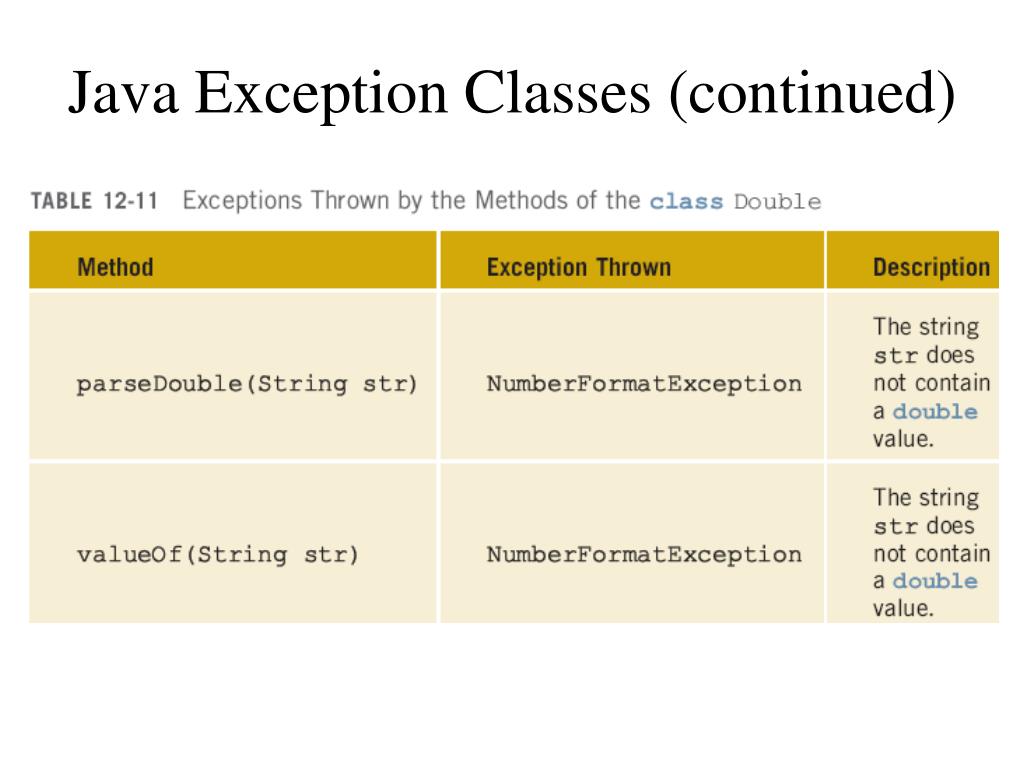The height and width of the screenshot is (768, 1024).
Task: Select the TABLE 12-11 caption label
Action: [x=94, y=200]
